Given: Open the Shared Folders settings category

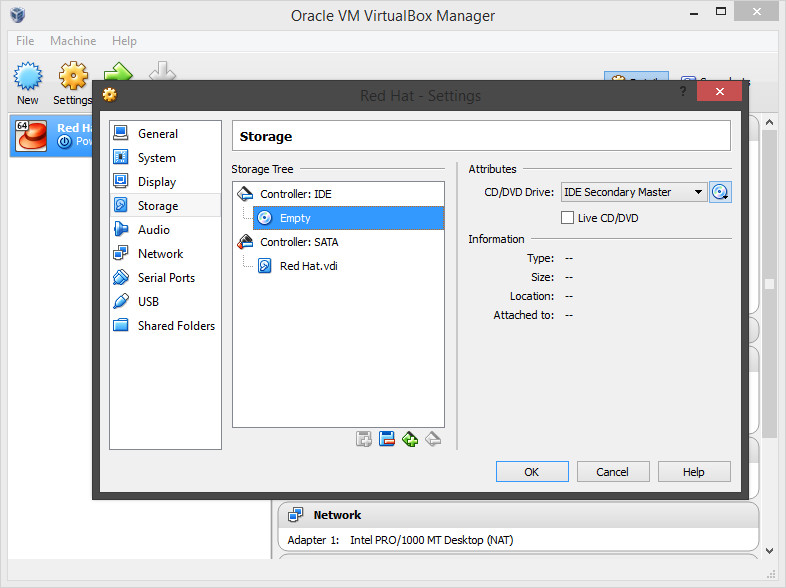Looking at the screenshot, I should tap(165, 326).
